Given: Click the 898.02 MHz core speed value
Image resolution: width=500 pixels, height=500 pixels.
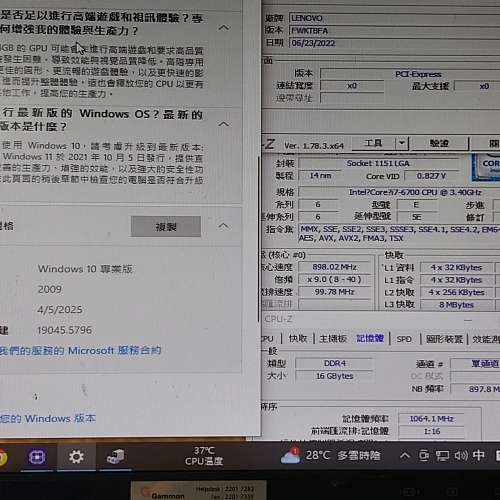Looking at the screenshot, I should click(x=335, y=267).
